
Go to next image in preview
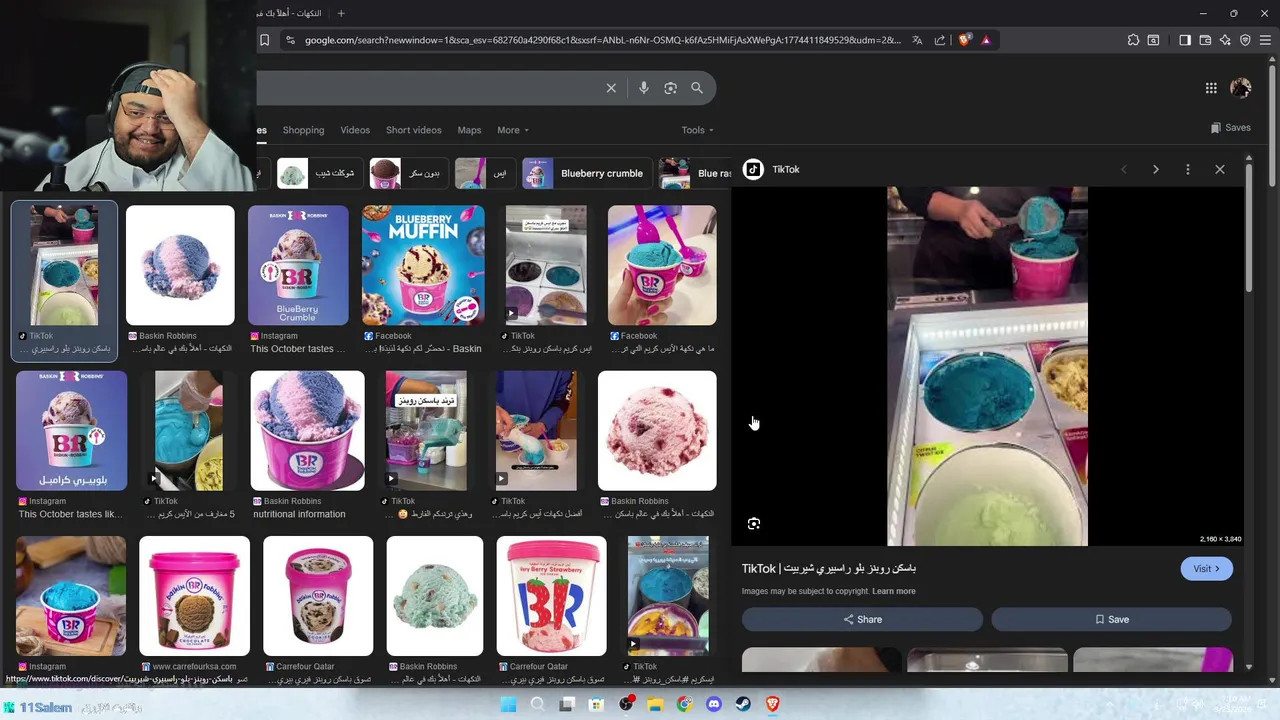tap(1156, 170)
